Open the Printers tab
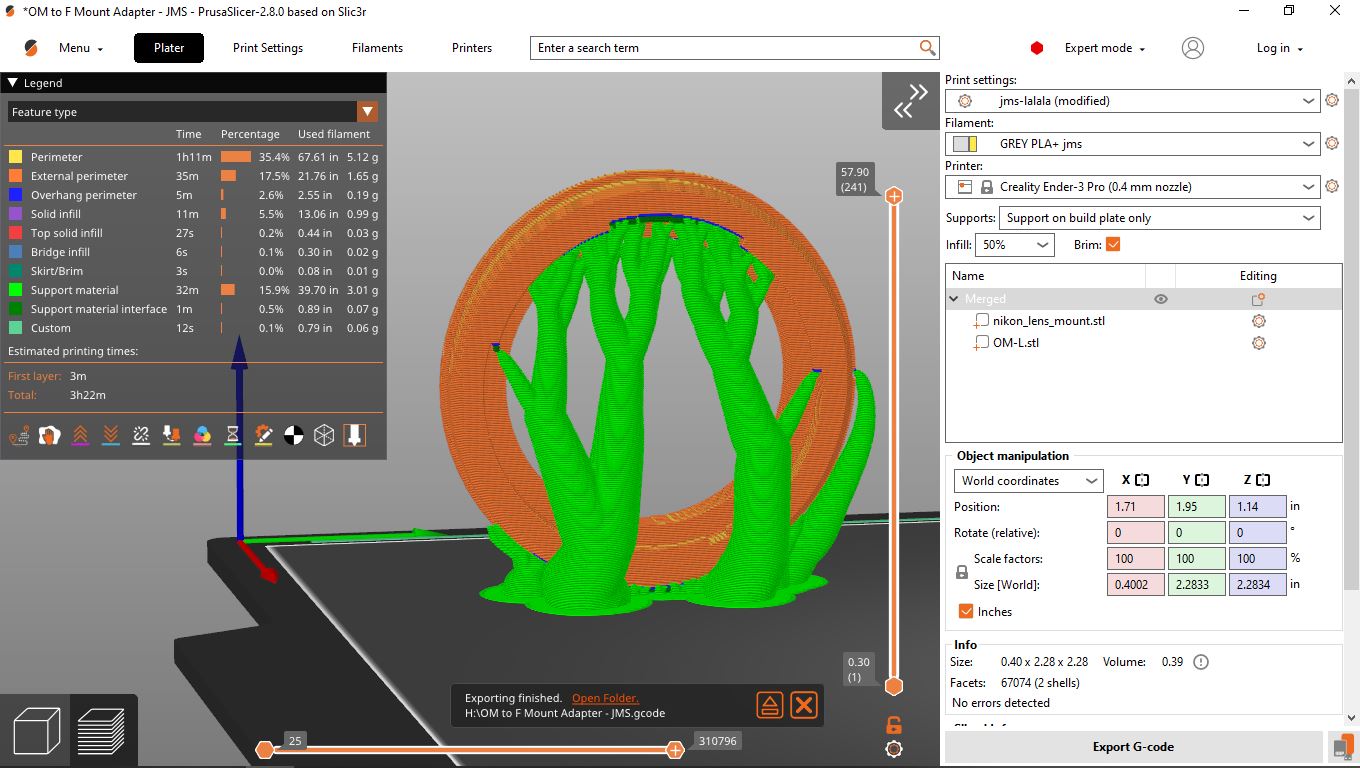This screenshot has width=1360, height=768. (472, 48)
